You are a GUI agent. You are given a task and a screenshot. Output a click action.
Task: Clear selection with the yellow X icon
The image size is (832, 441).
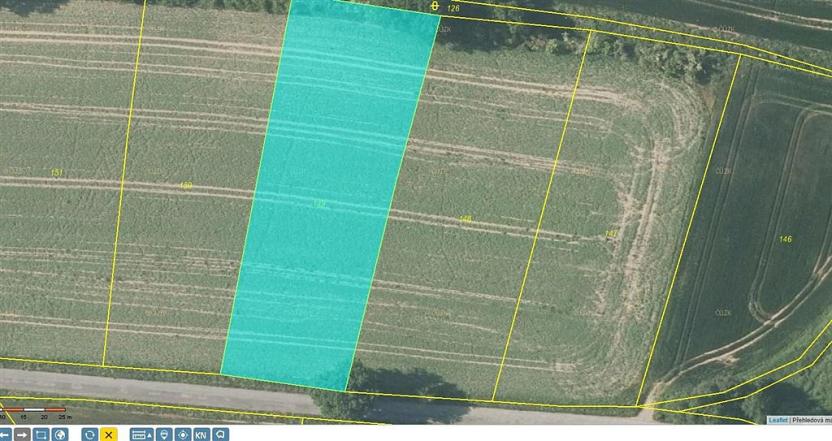pyautogui.click(x=108, y=434)
